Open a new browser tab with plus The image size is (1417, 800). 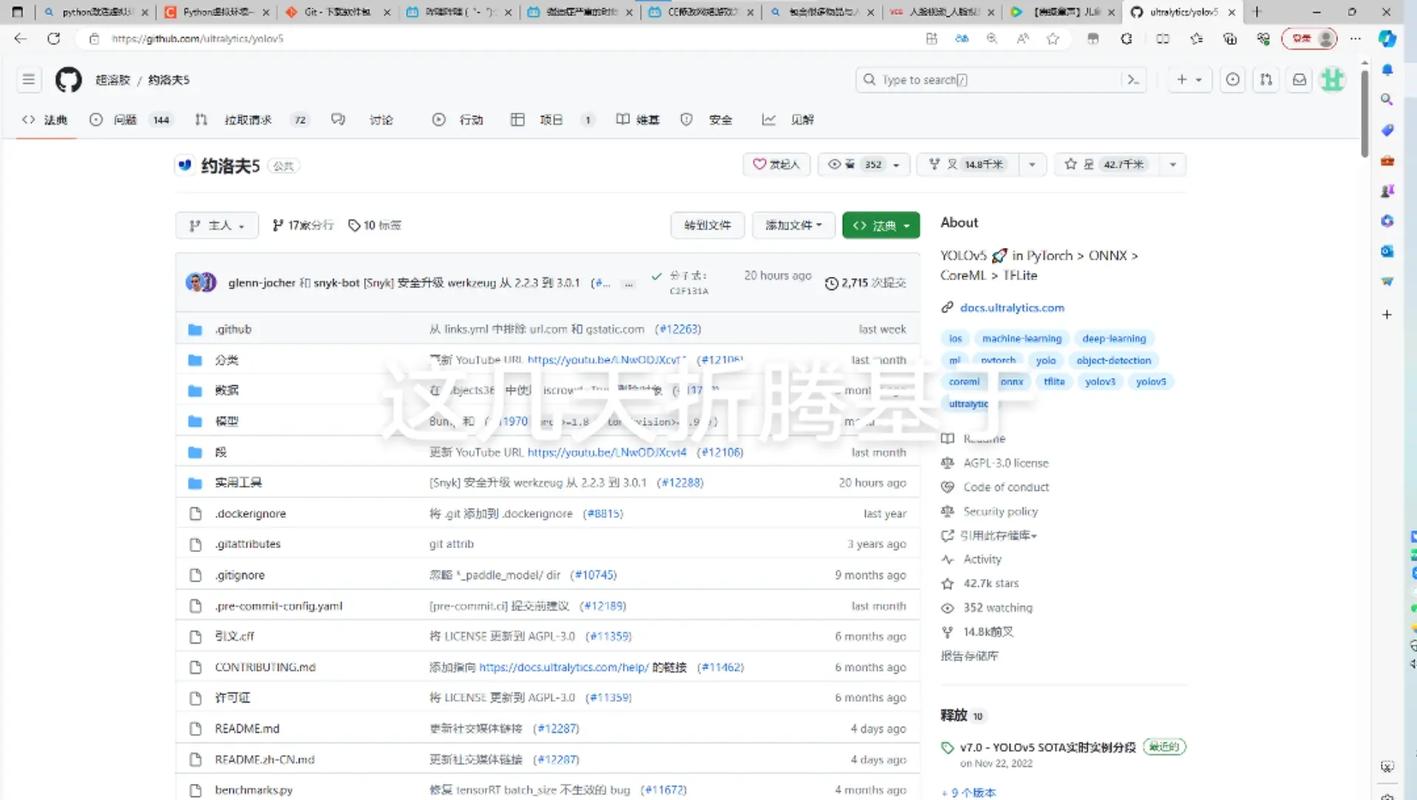[1257, 12]
